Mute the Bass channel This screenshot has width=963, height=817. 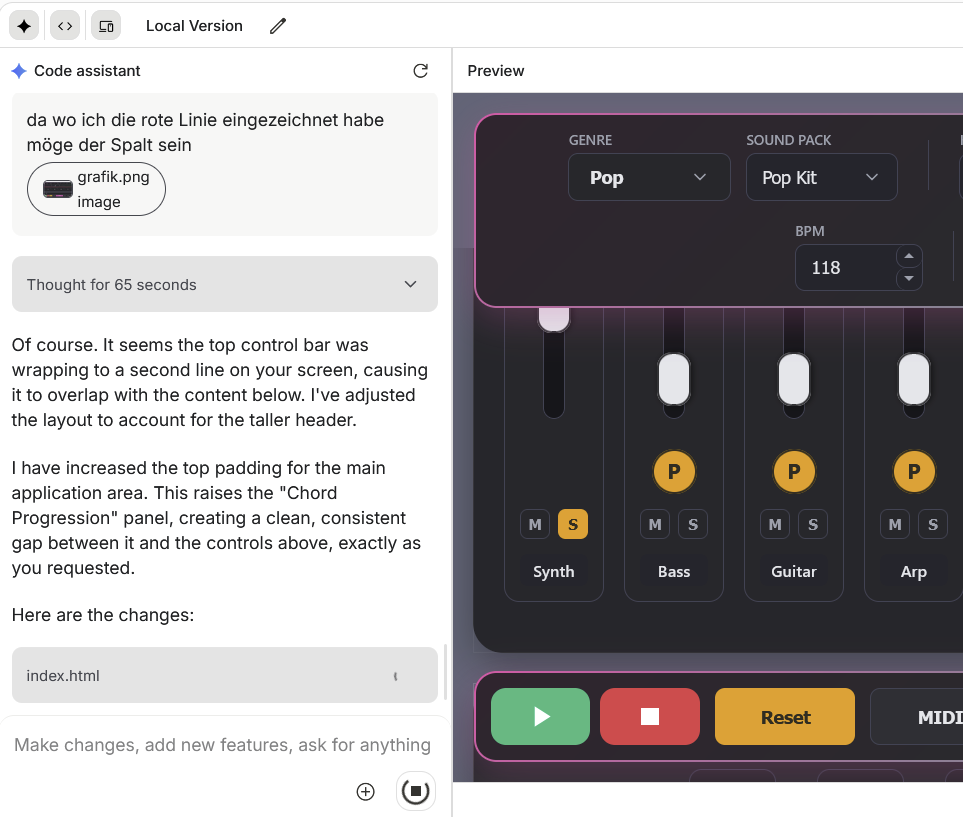click(655, 525)
